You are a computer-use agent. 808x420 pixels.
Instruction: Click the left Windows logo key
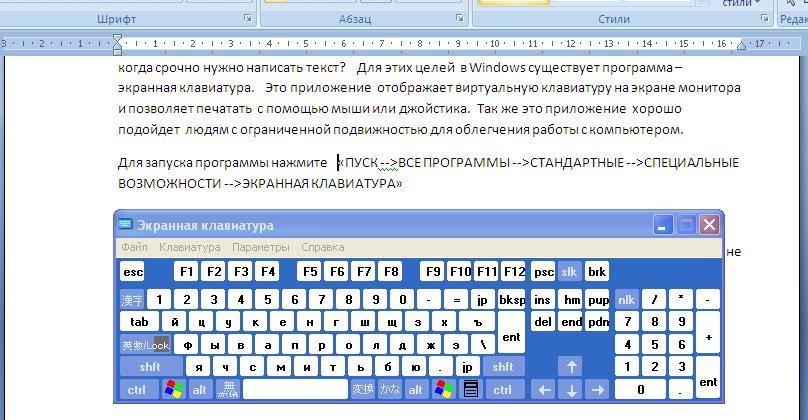(174, 390)
